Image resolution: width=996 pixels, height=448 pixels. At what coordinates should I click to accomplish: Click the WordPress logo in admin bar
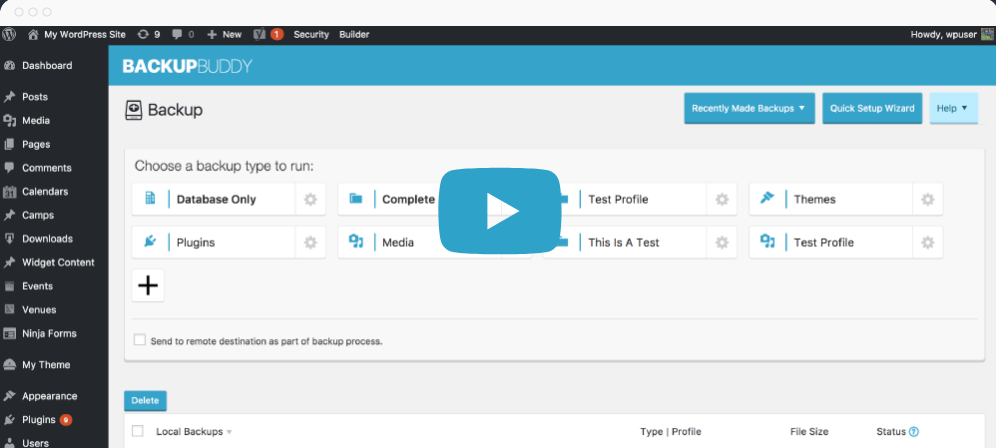[9, 34]
